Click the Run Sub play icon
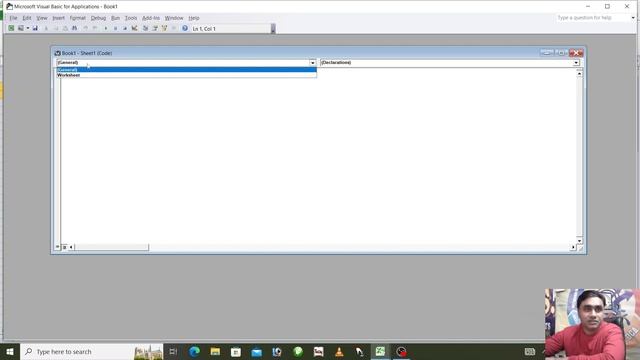 click(x=106, y=28)
